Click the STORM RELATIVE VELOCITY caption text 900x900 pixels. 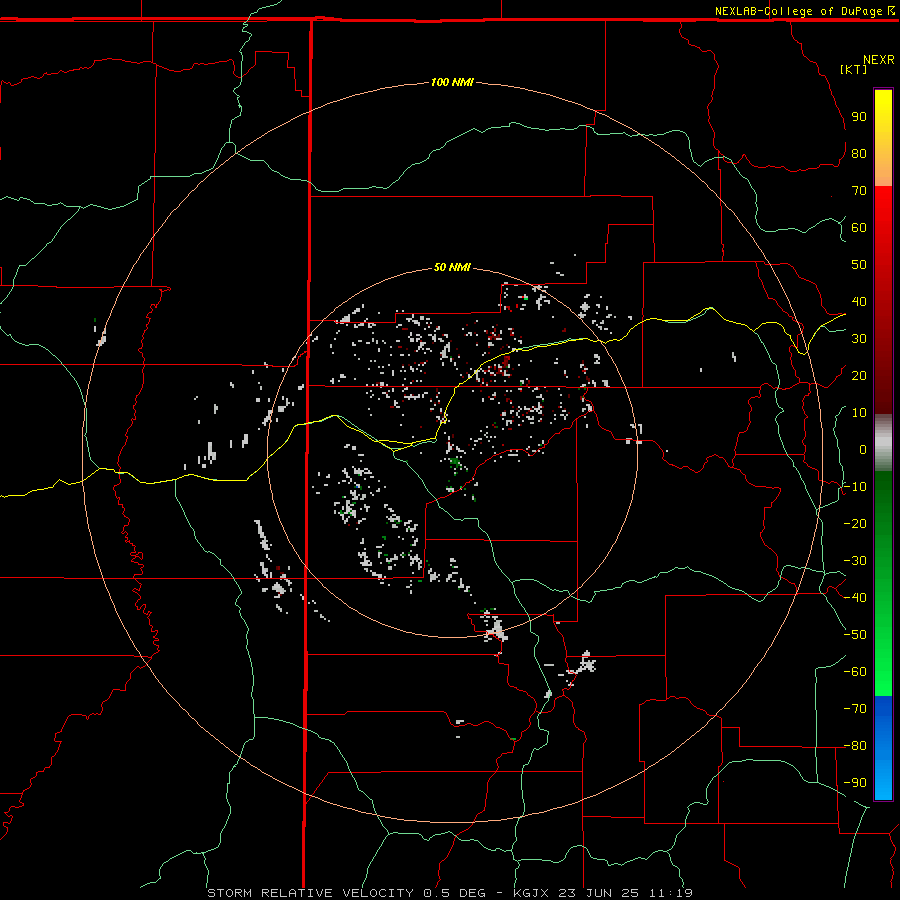click(310, 893)
